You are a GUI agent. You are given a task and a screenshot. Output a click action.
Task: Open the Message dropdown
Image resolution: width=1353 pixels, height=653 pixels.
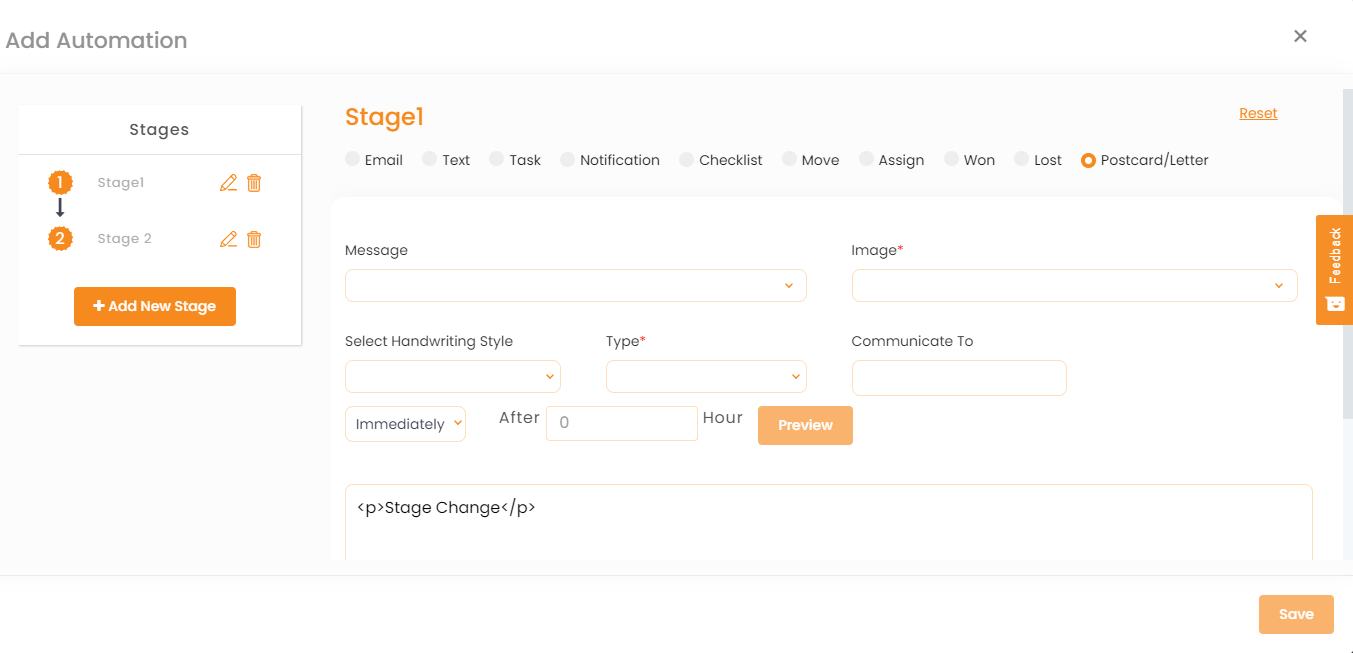575,285
